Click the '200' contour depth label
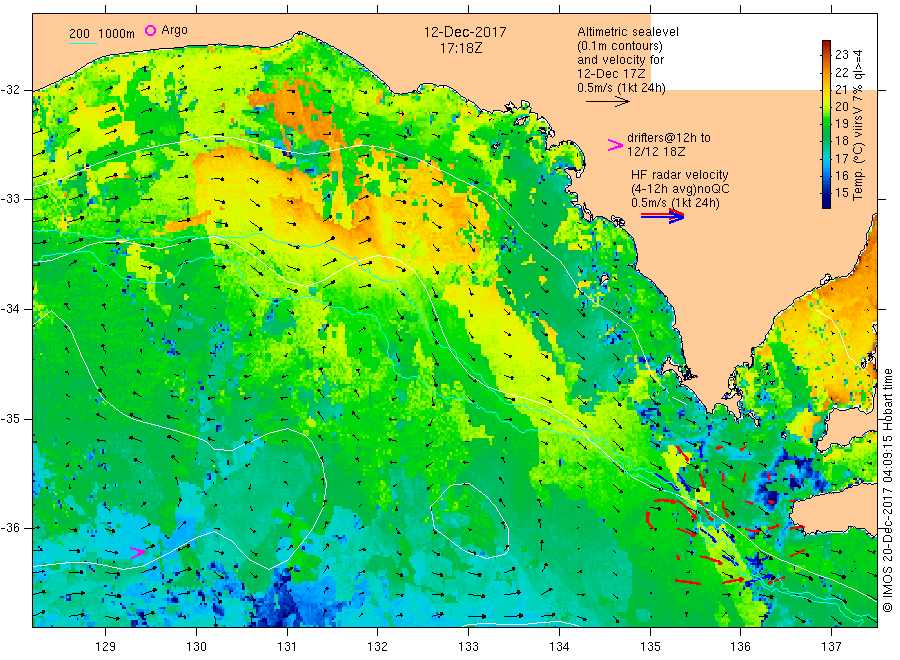The width and height of the screenshot is (900, 660). (79, 34)
